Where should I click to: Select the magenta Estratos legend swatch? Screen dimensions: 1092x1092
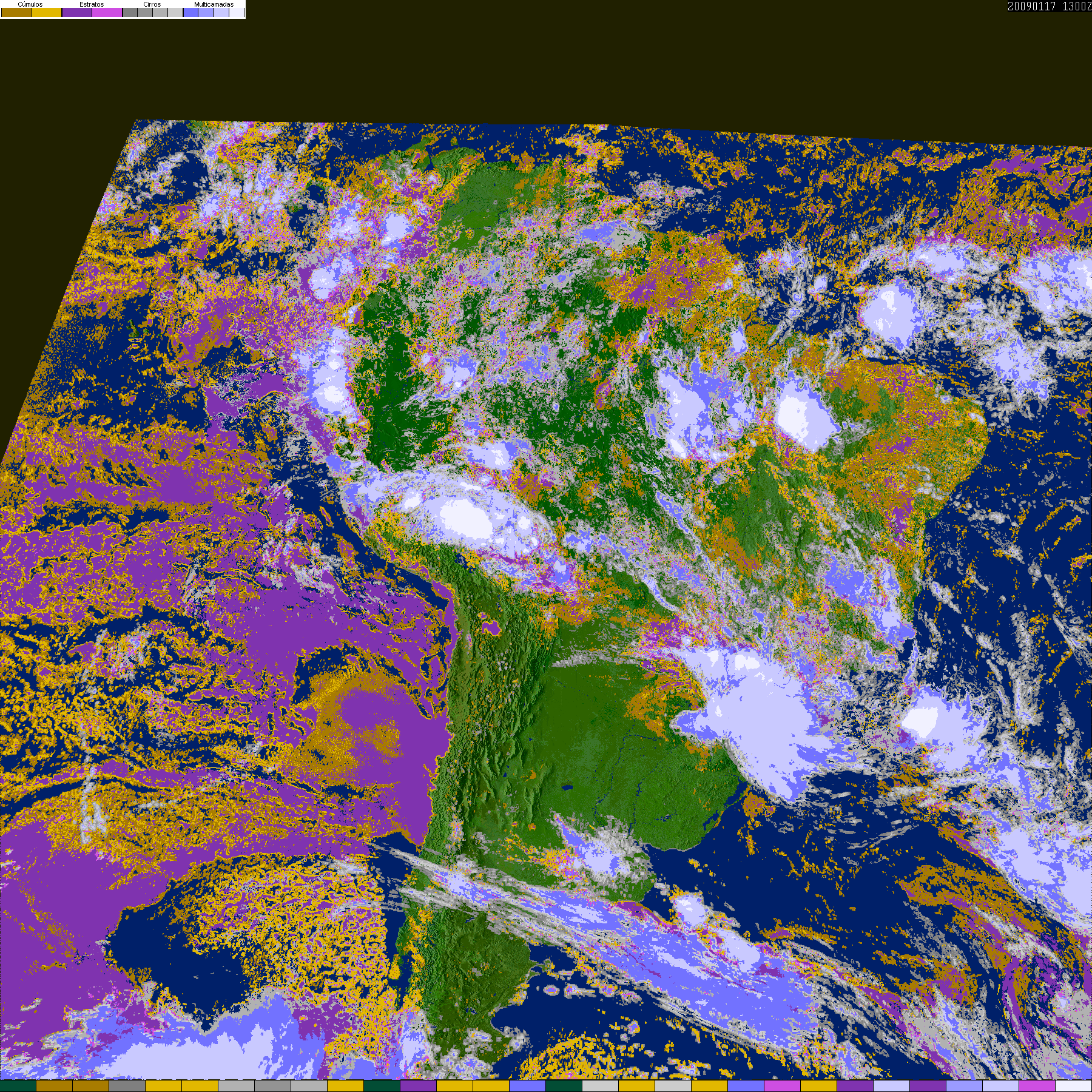[107, 12]
